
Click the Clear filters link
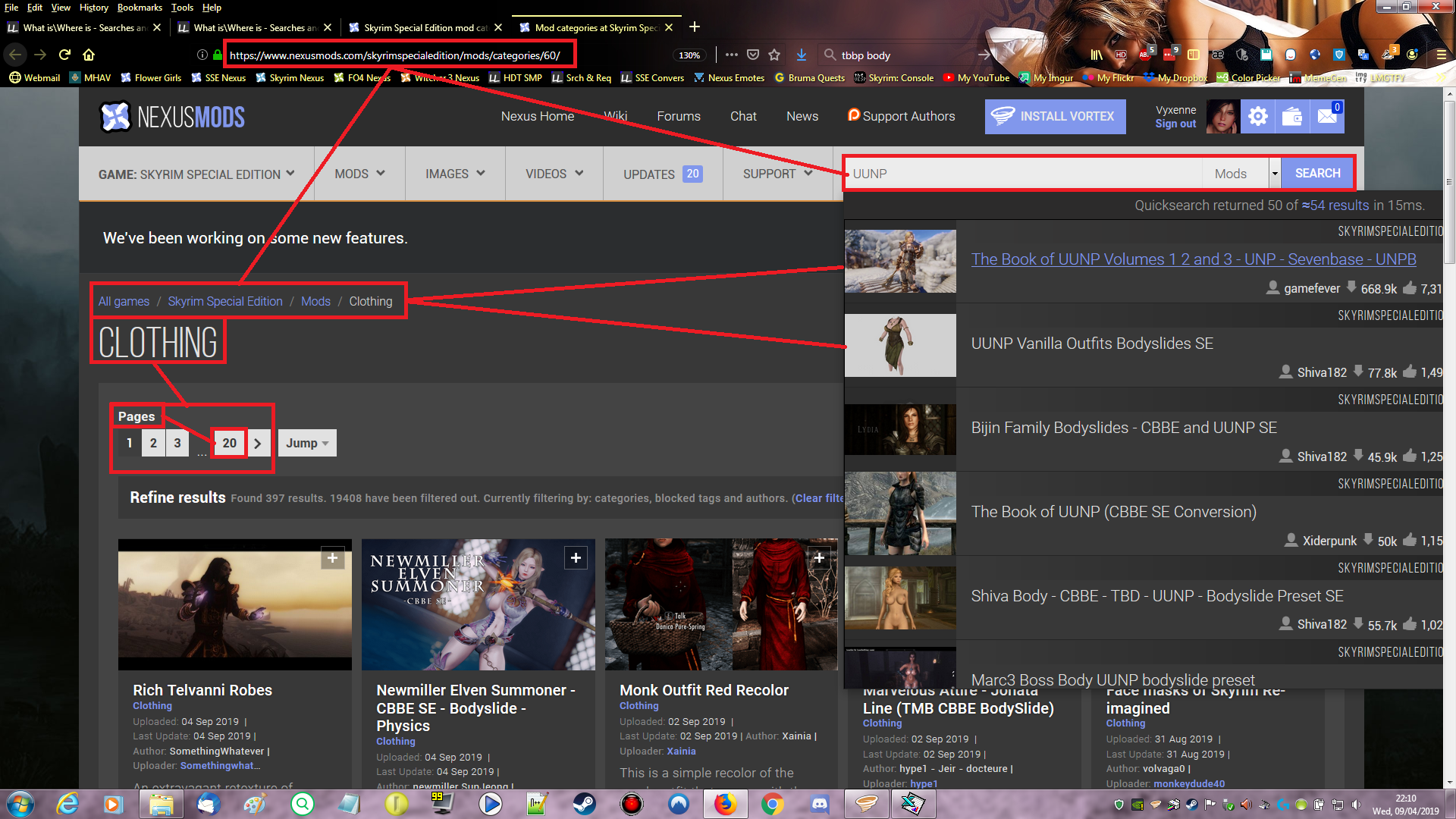pos(819,498)
